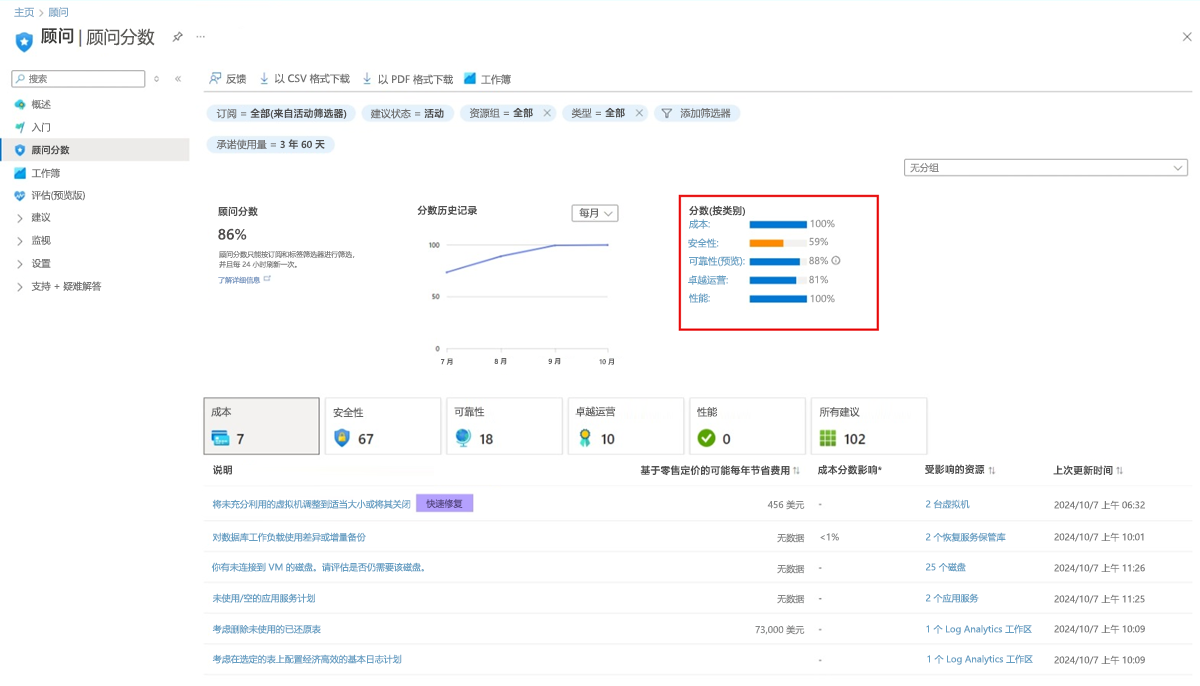
Task: Click the 快速修复 button
Action: pyautogui.click(x=444, y=503)
